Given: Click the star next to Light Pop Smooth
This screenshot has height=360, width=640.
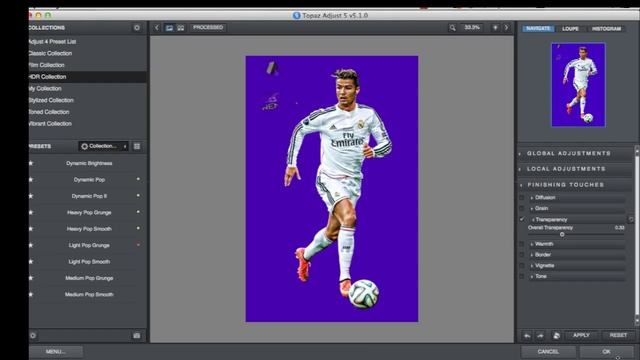Looking at the screenshot, I should (x=31, y=262).
